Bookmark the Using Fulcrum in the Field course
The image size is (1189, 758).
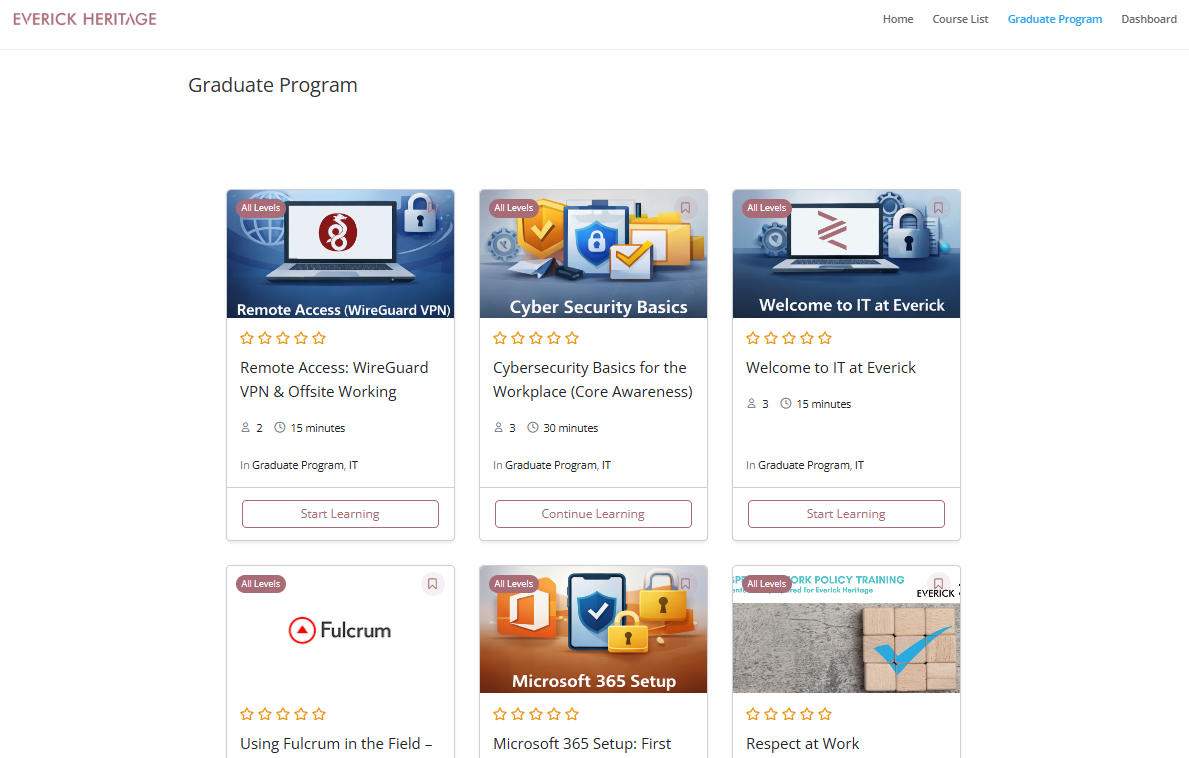[x=432, y=584]
